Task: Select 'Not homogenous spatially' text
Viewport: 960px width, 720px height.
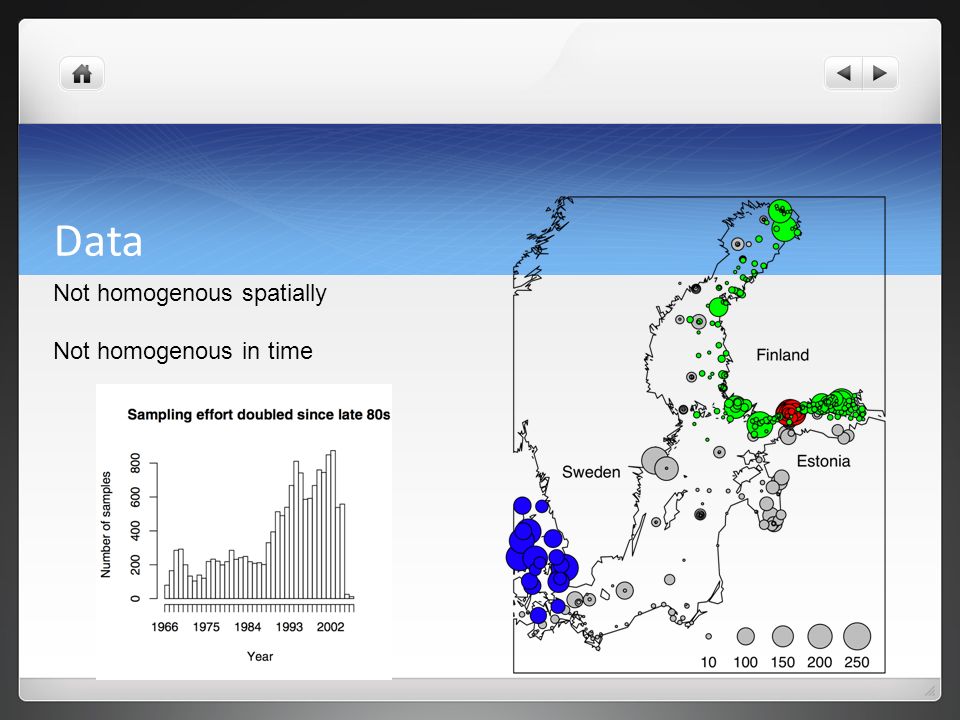Action: click(x=190, y=293)
